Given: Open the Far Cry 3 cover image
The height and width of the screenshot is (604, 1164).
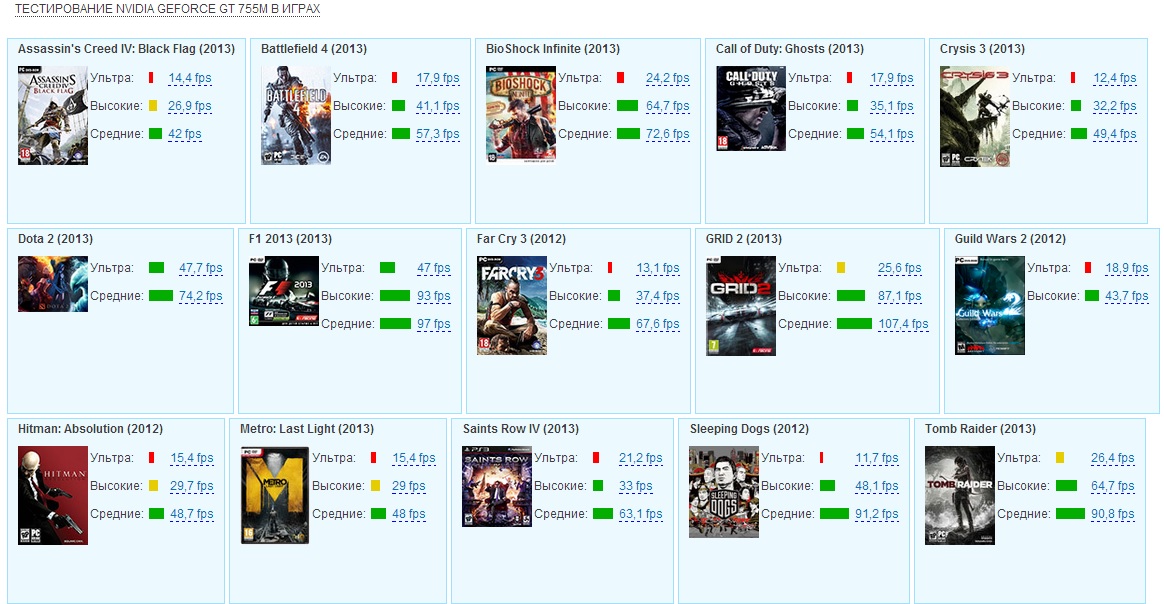Looking at the screenshot, I should pos(511,306).
